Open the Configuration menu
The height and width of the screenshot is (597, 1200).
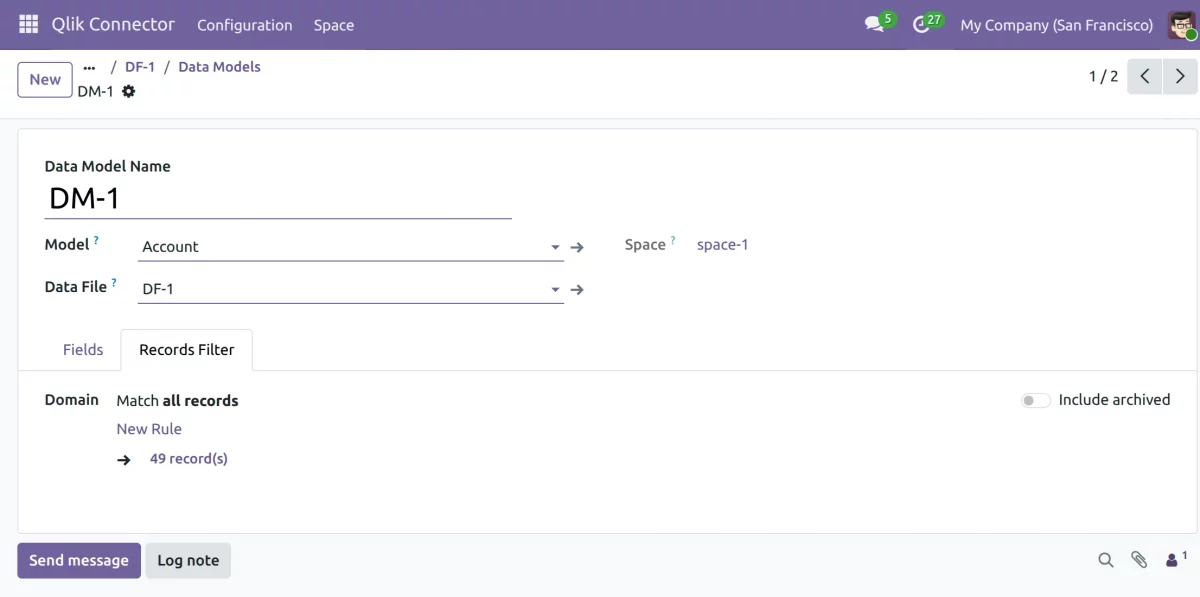tap(244, 25)
